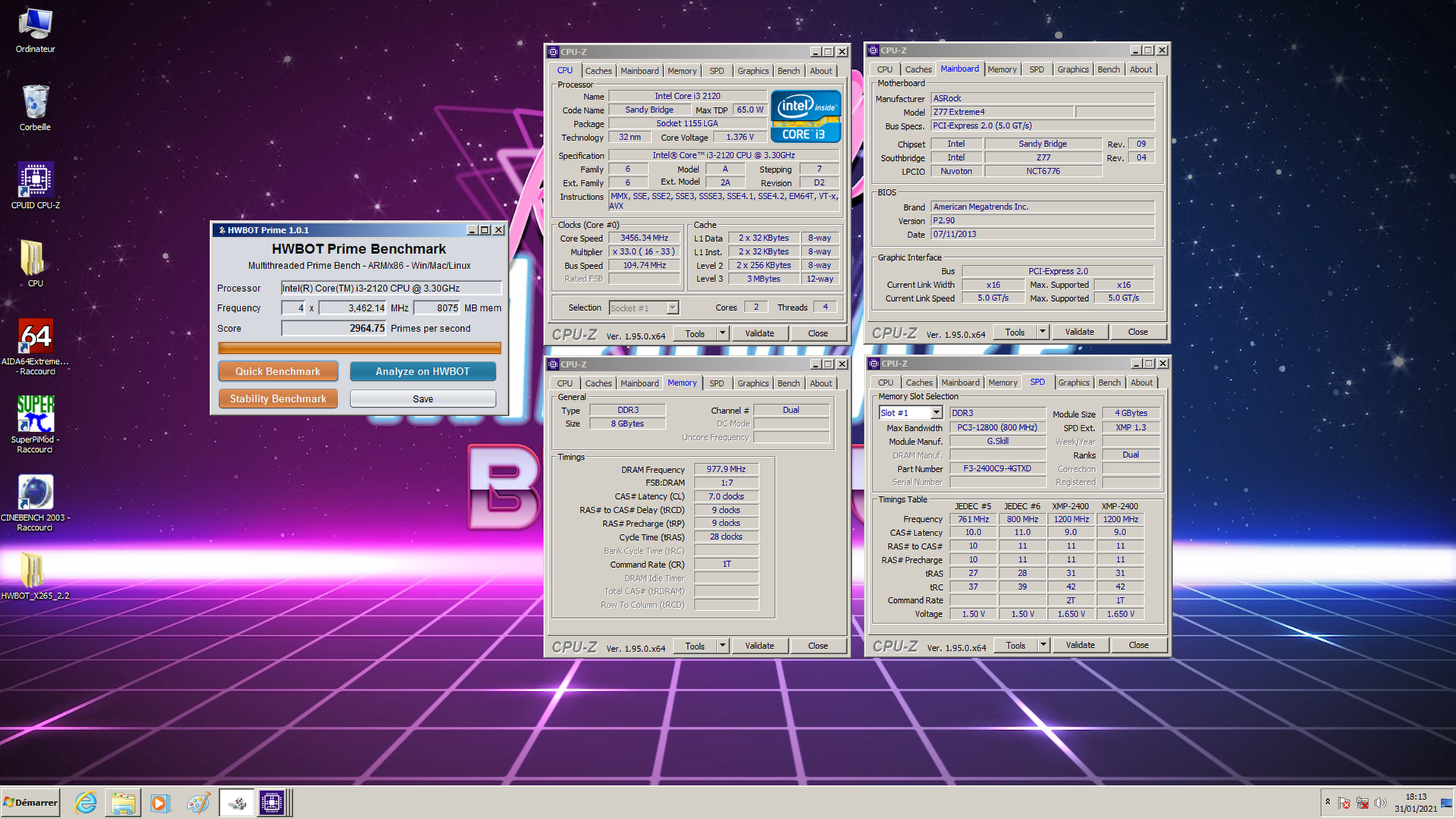The width and height of the screenshot is (1456, 819).
Task: Start the Stability Benchmark
Action: [278, 399]
